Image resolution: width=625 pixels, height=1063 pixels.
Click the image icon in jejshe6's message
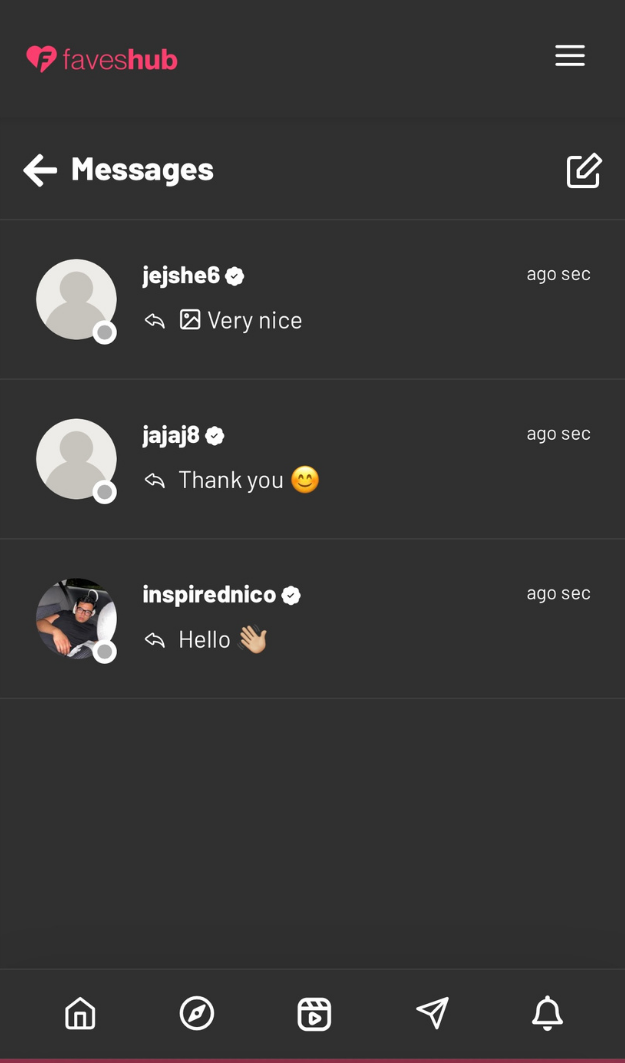pos(190,319)
